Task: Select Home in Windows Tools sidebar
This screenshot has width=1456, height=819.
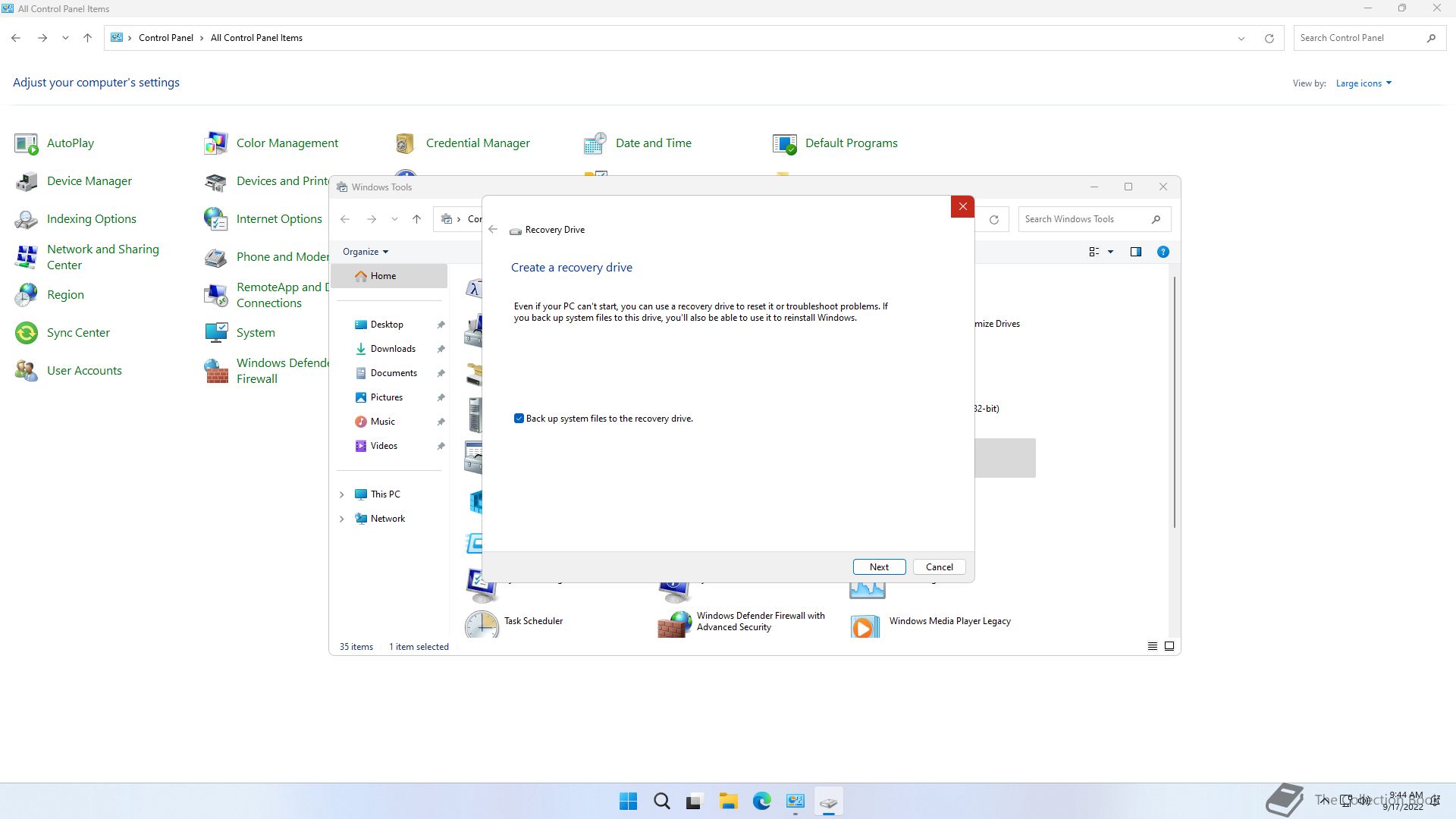Action: click(389, 276)
